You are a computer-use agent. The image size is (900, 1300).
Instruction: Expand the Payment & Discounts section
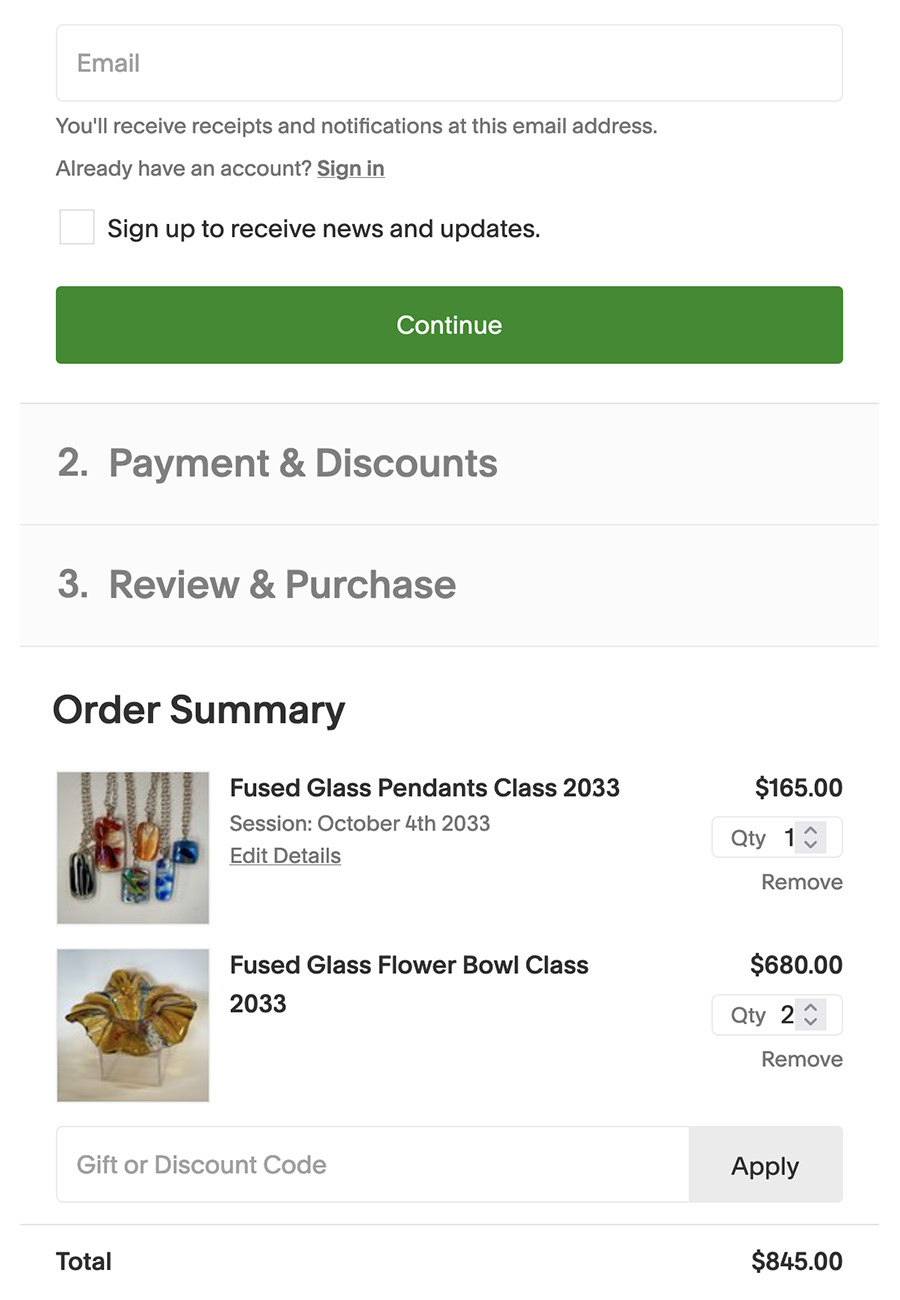[x=449, y=464]
